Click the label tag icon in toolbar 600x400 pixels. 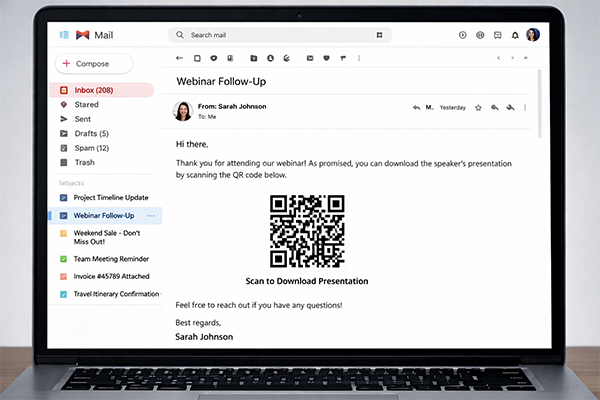coord(343,58)
